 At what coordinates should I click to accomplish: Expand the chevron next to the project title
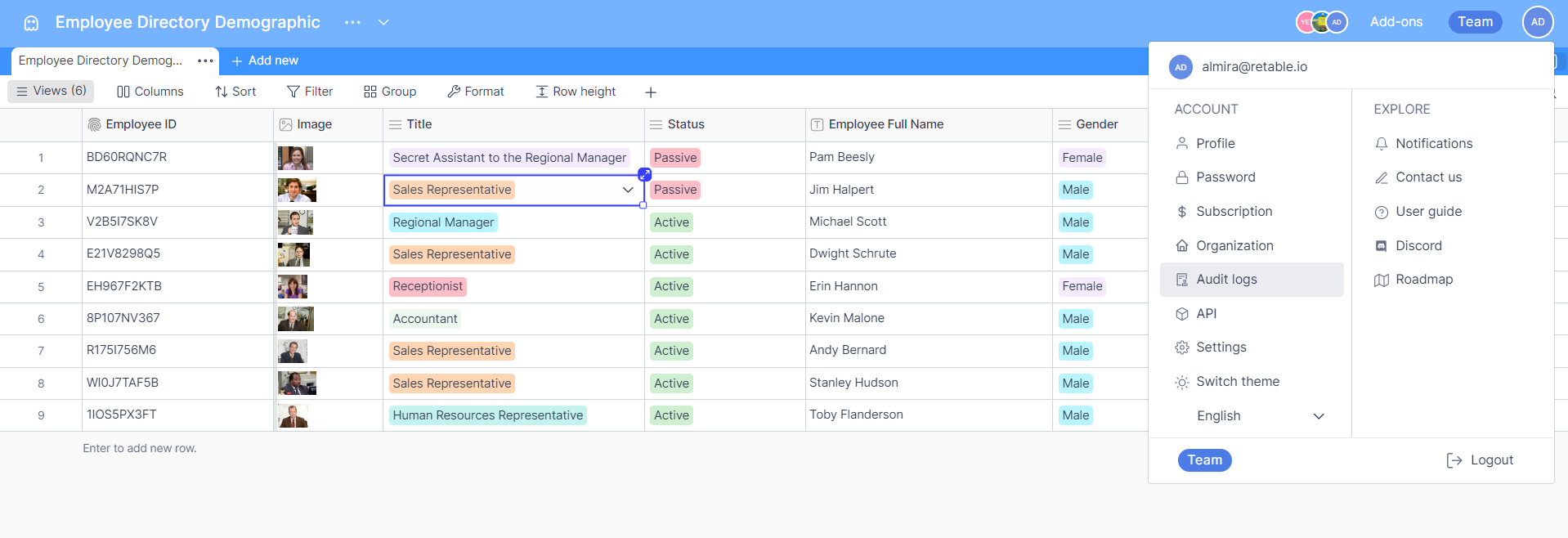383,23
